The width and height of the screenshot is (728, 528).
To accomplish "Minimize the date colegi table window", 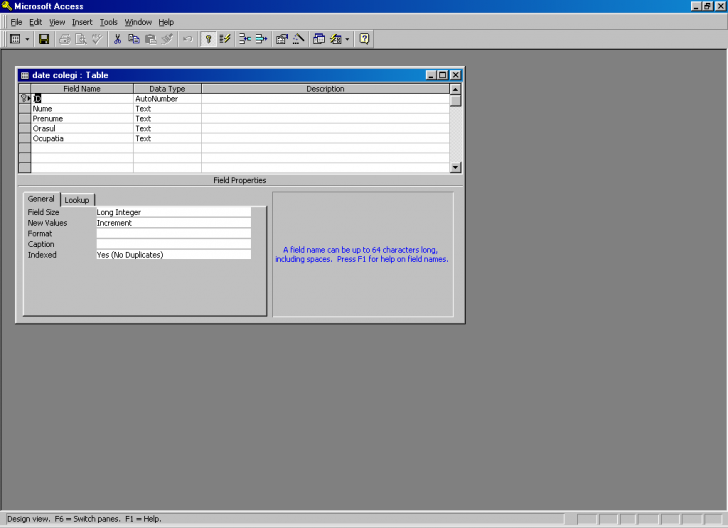I will click(x=431, y=75).
